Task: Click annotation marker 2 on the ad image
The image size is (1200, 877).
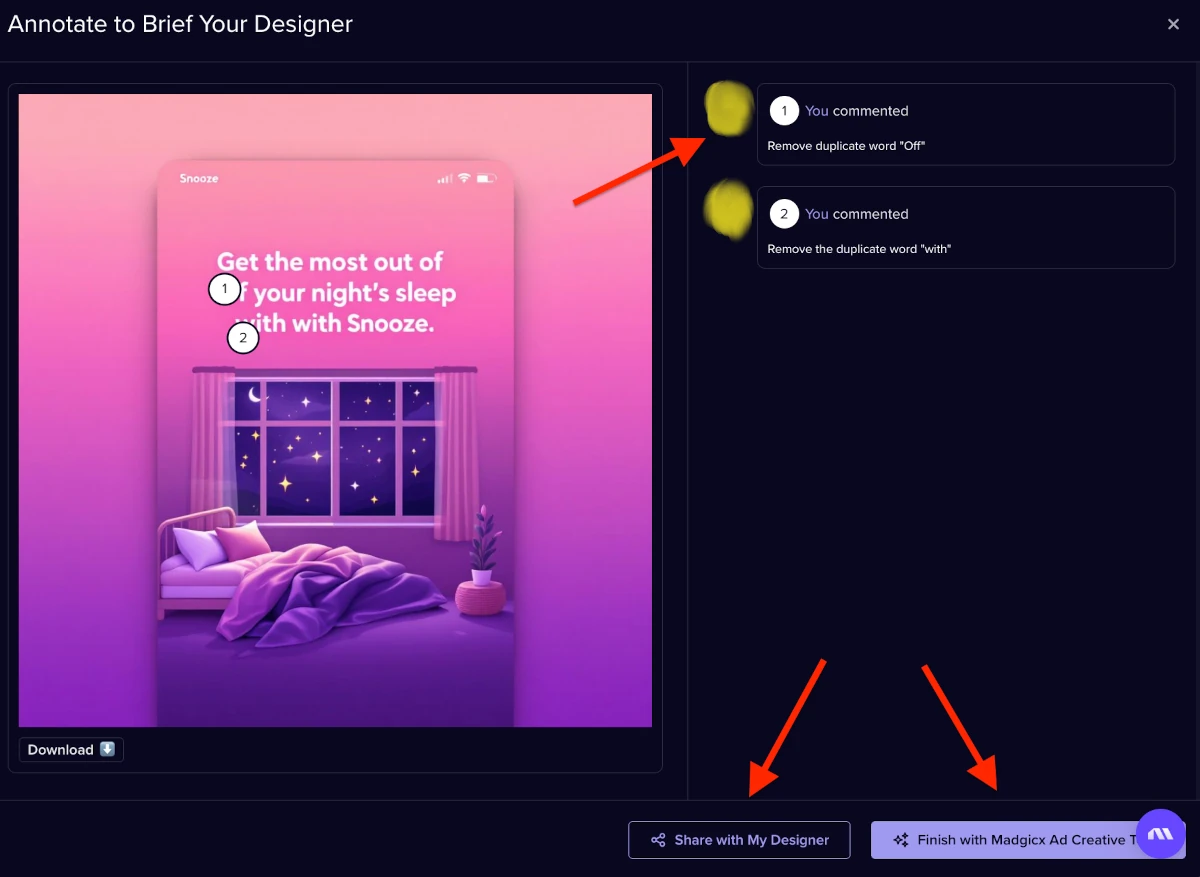Action: click(243, 338)
